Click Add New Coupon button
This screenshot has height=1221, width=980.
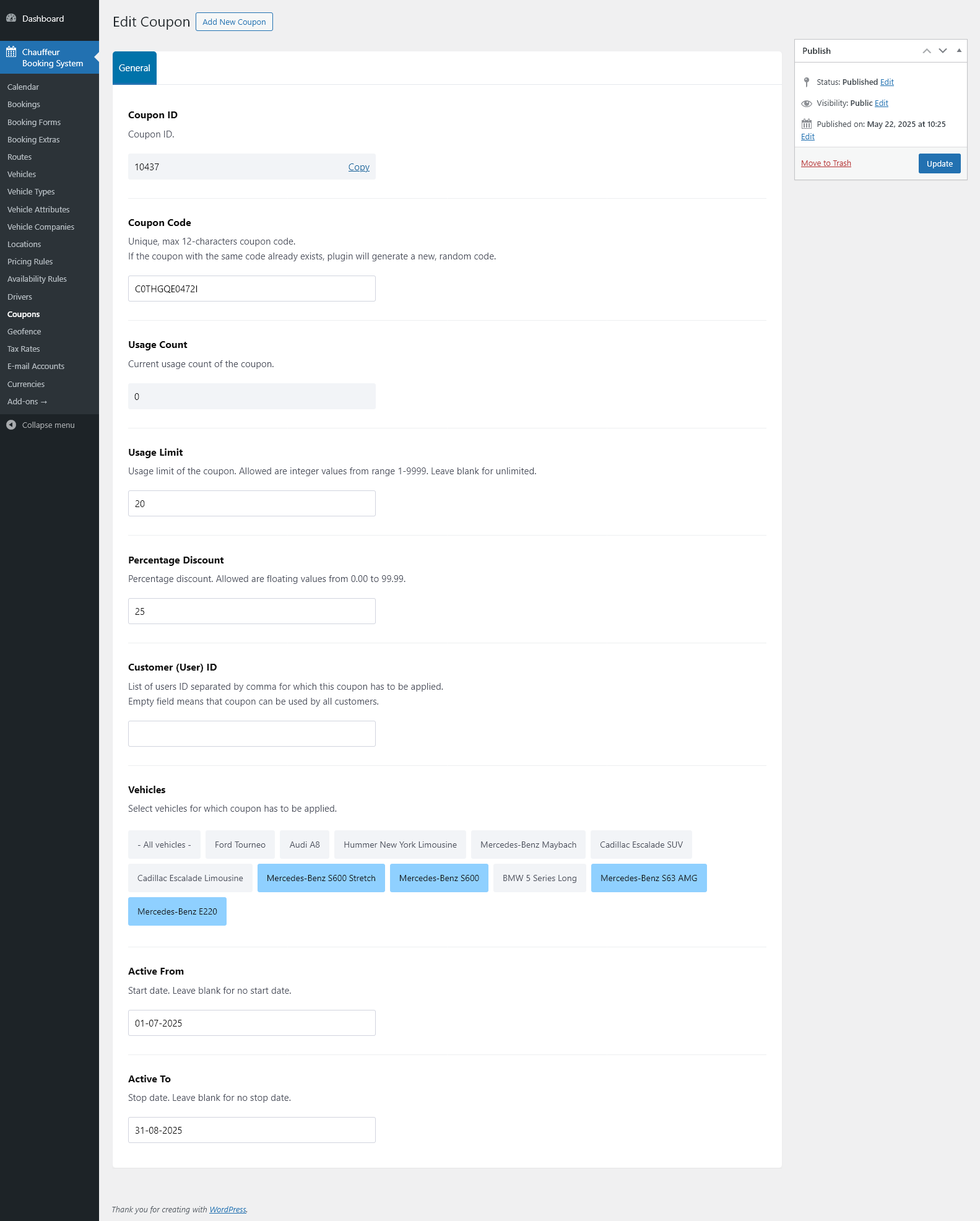coord(234,22)
